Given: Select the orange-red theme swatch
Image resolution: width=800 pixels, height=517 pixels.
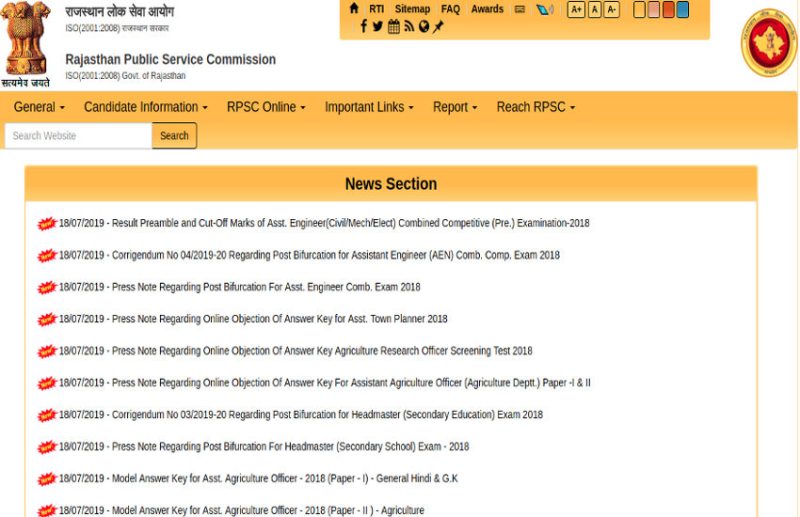Looking at the screenshot, I should click(x=668, y=9).
